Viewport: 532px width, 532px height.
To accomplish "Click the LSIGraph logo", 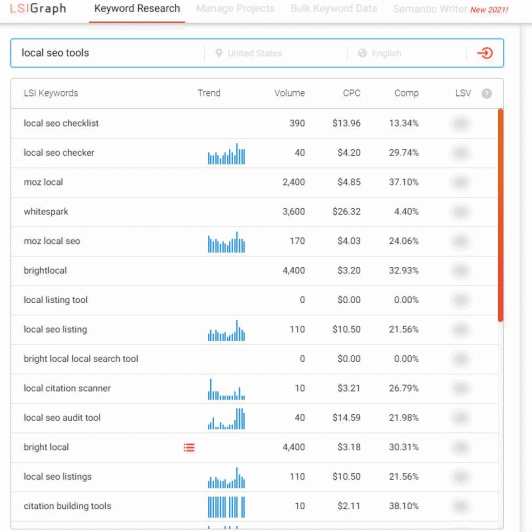I will tap(38, 8).
